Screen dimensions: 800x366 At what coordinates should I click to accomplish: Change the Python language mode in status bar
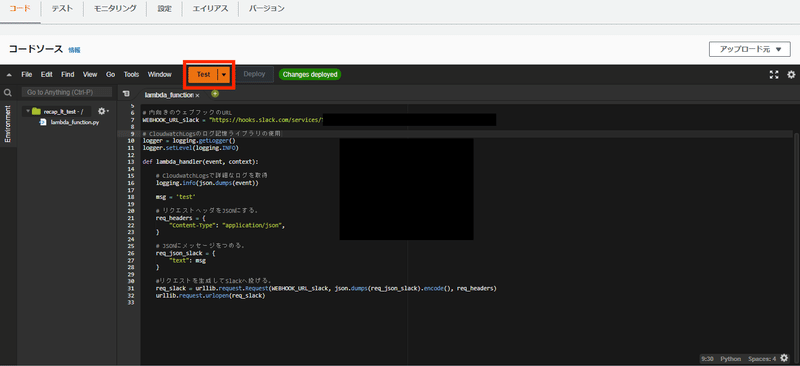click(731, 359)
